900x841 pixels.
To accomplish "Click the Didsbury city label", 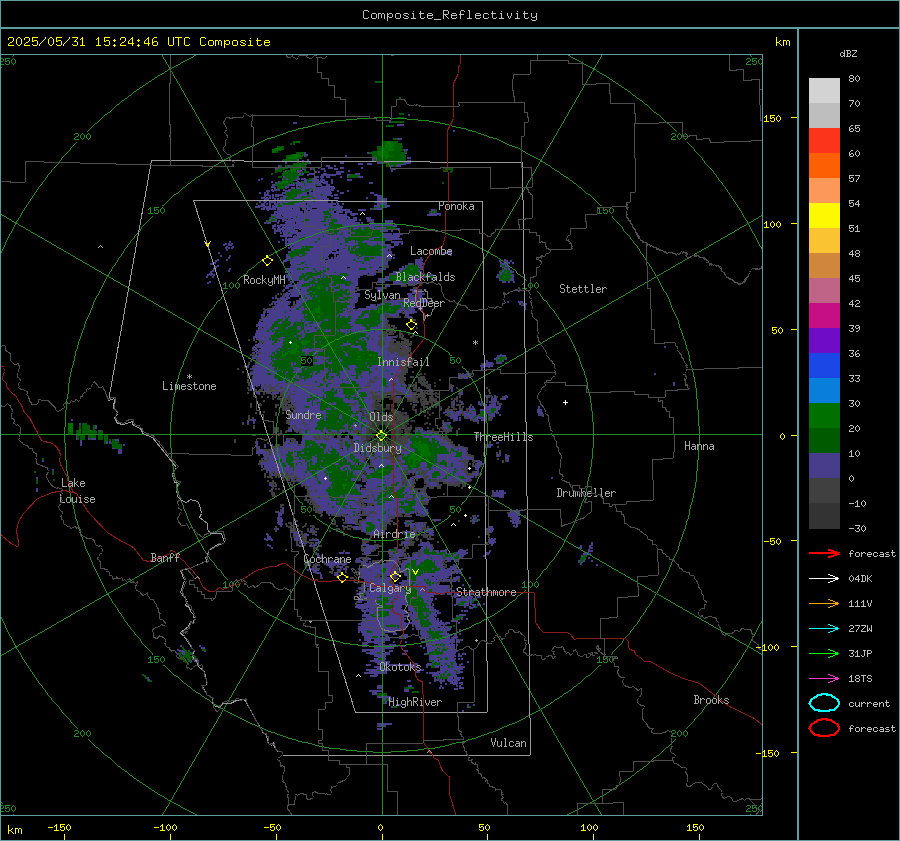I will (x=377, y=448).
